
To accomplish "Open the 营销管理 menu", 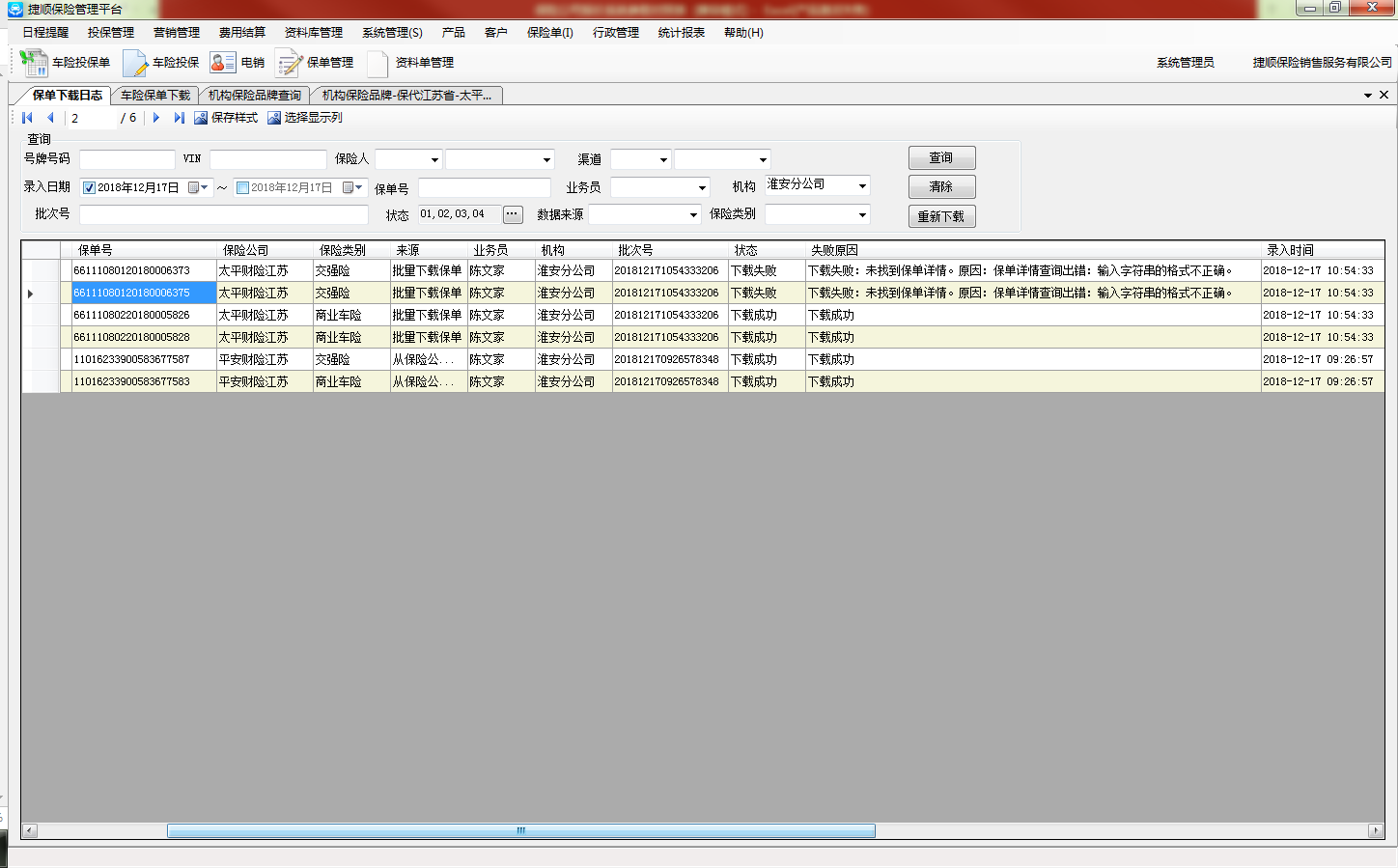I will coord(177,33).
